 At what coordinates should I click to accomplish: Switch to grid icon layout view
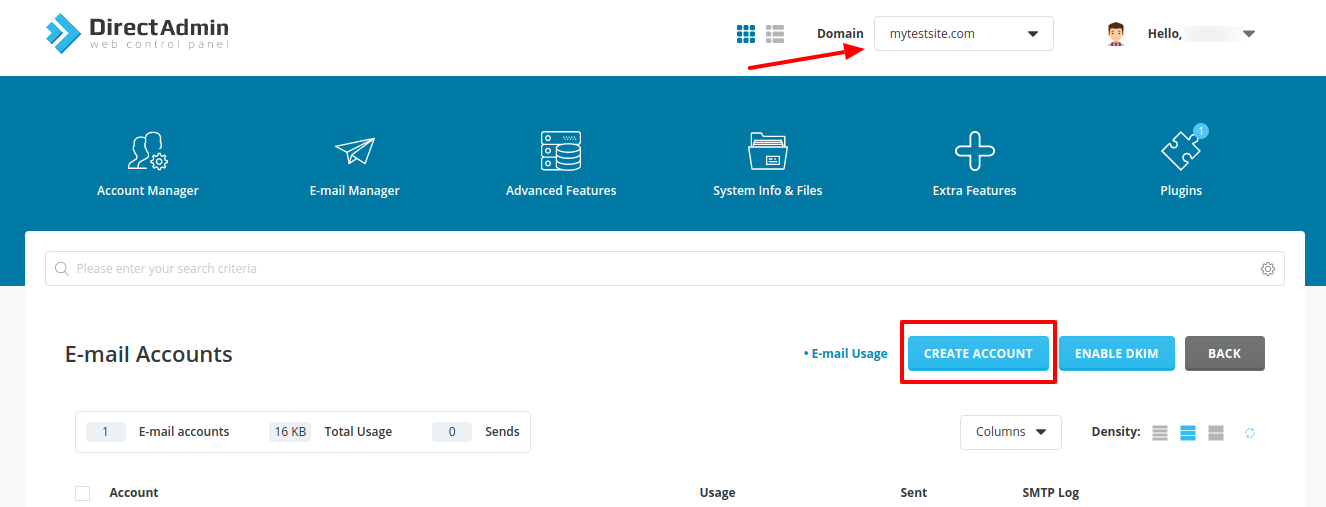pyautogui.click(x=746, y=34)
